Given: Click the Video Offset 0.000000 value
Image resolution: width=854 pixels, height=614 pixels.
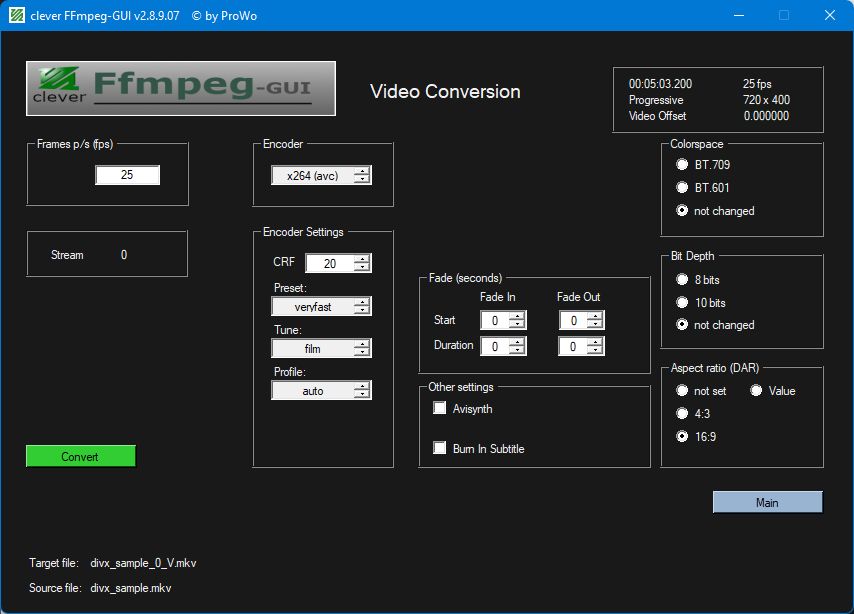Looking at the screenshot, I should [766, 115].
